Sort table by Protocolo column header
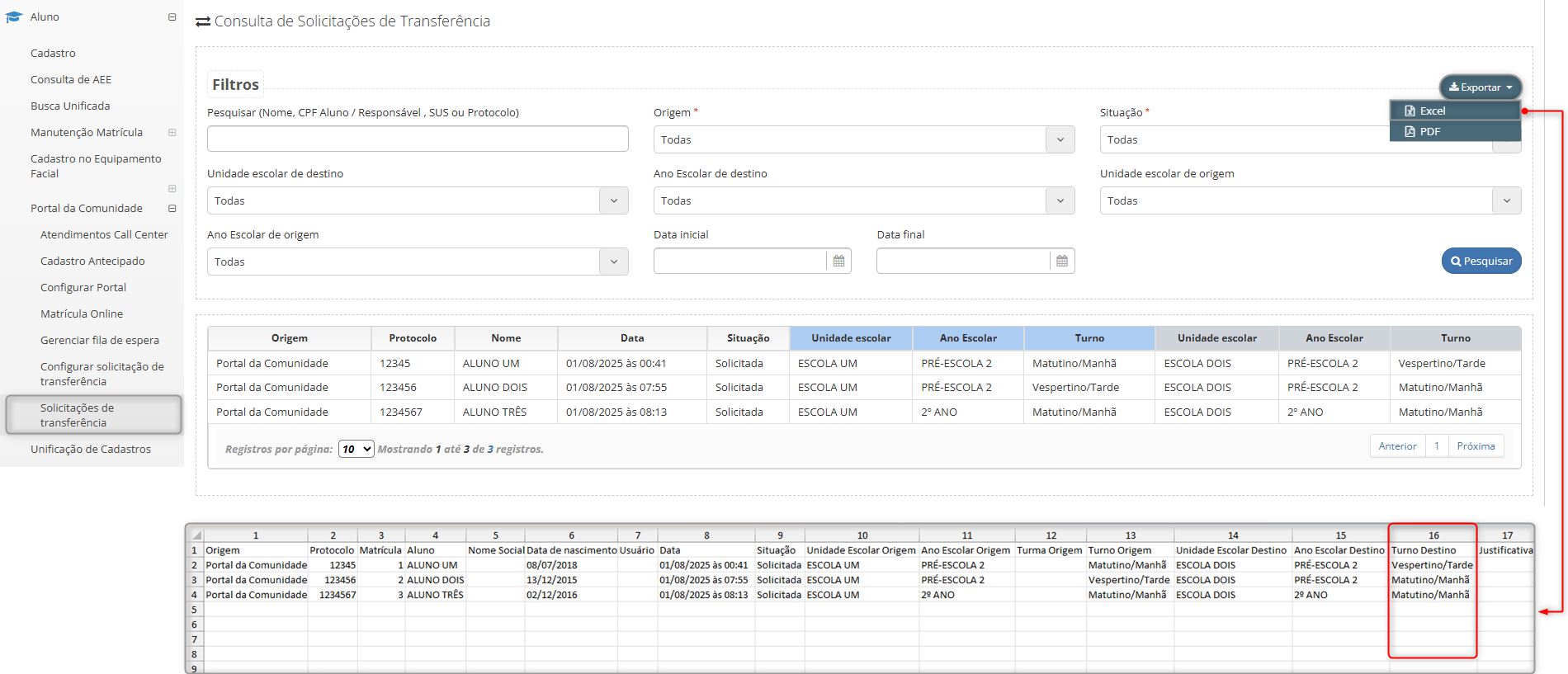This screenshot has height=674, width=1568. [413, 338]
